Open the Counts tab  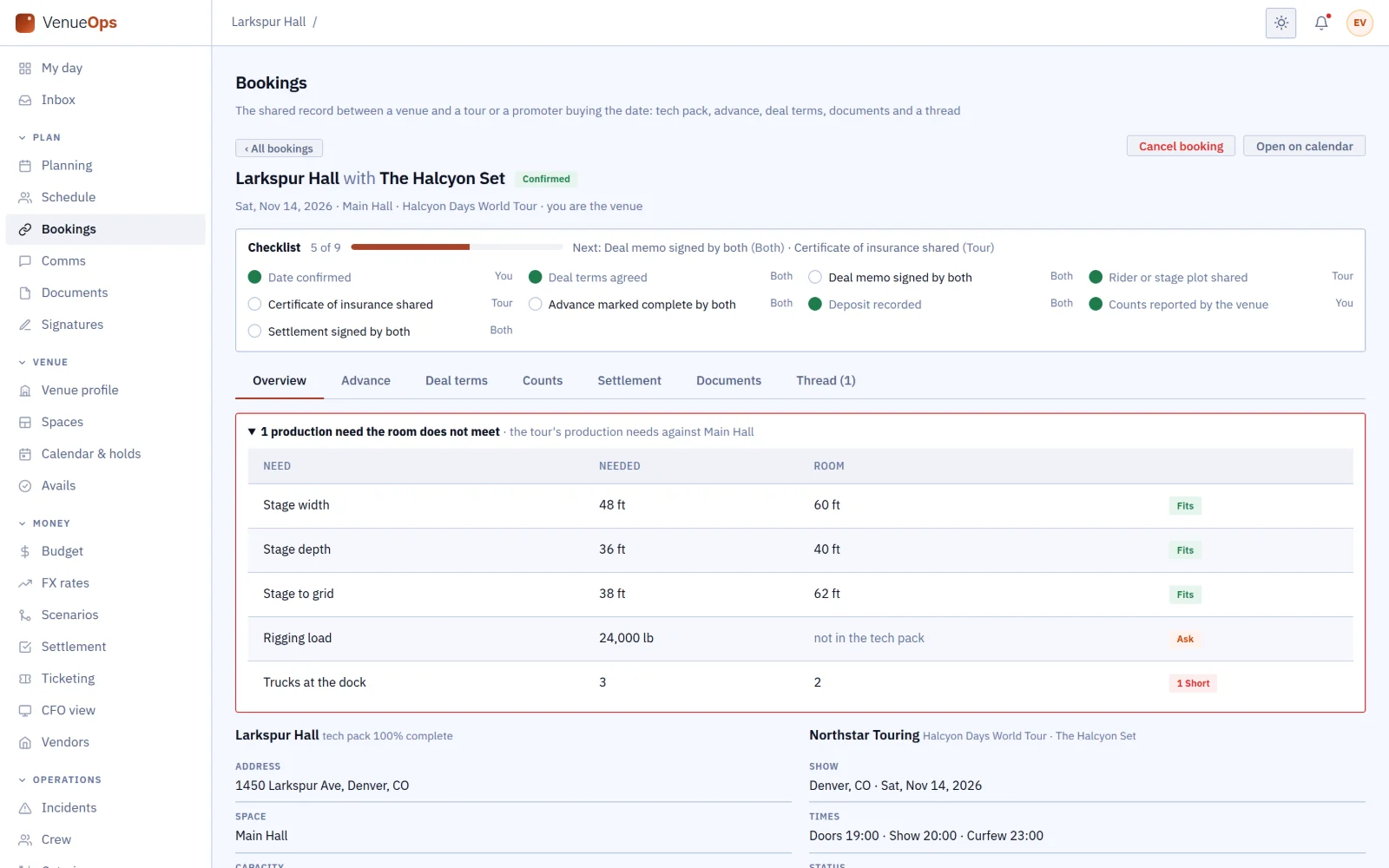click(543, 380)
